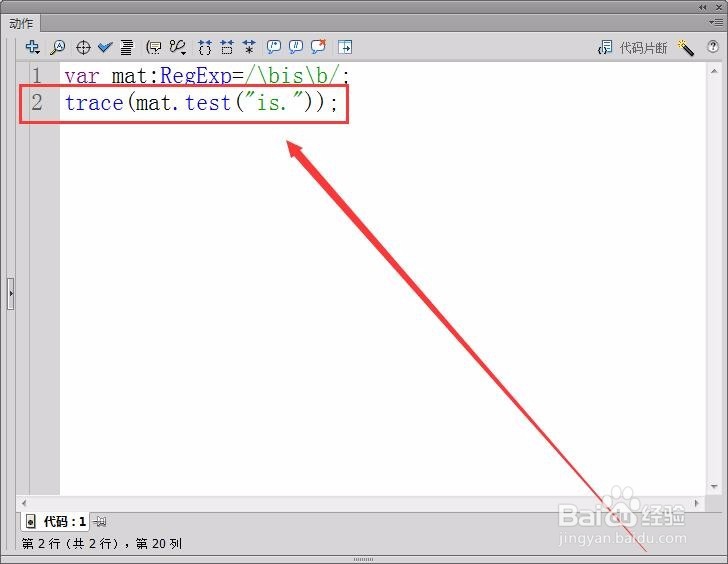Close the Actions panel
The width and height of the screenshot is (728, 564).
[x=719, y=7]
